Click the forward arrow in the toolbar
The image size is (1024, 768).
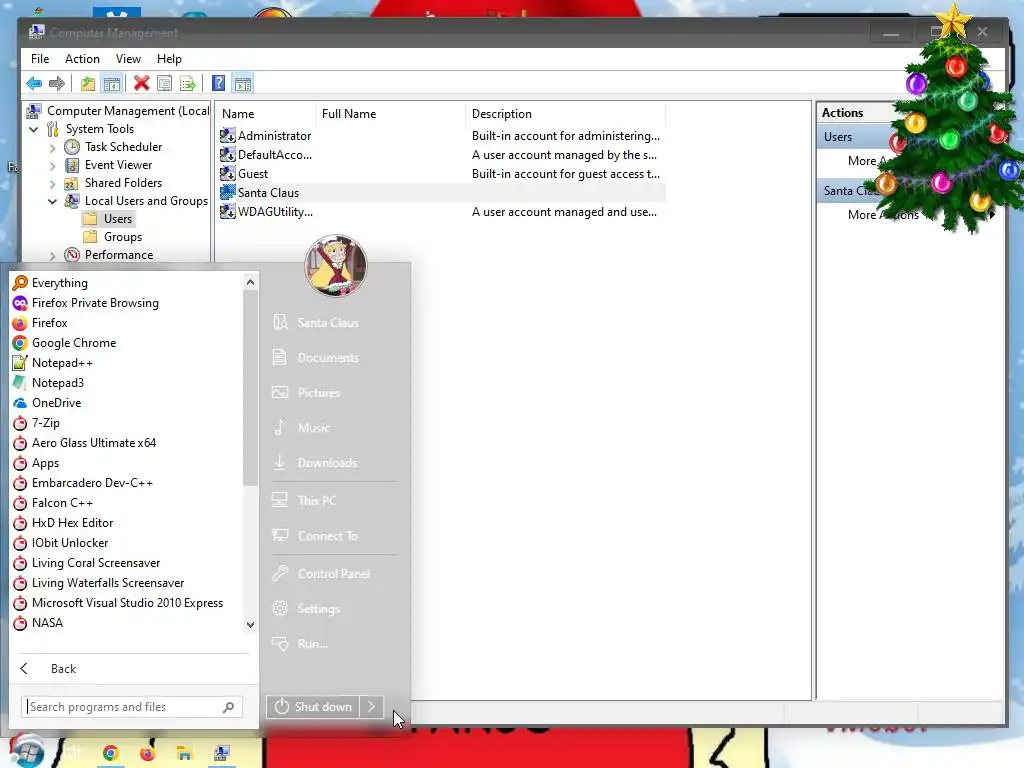[x=57, y=84]
